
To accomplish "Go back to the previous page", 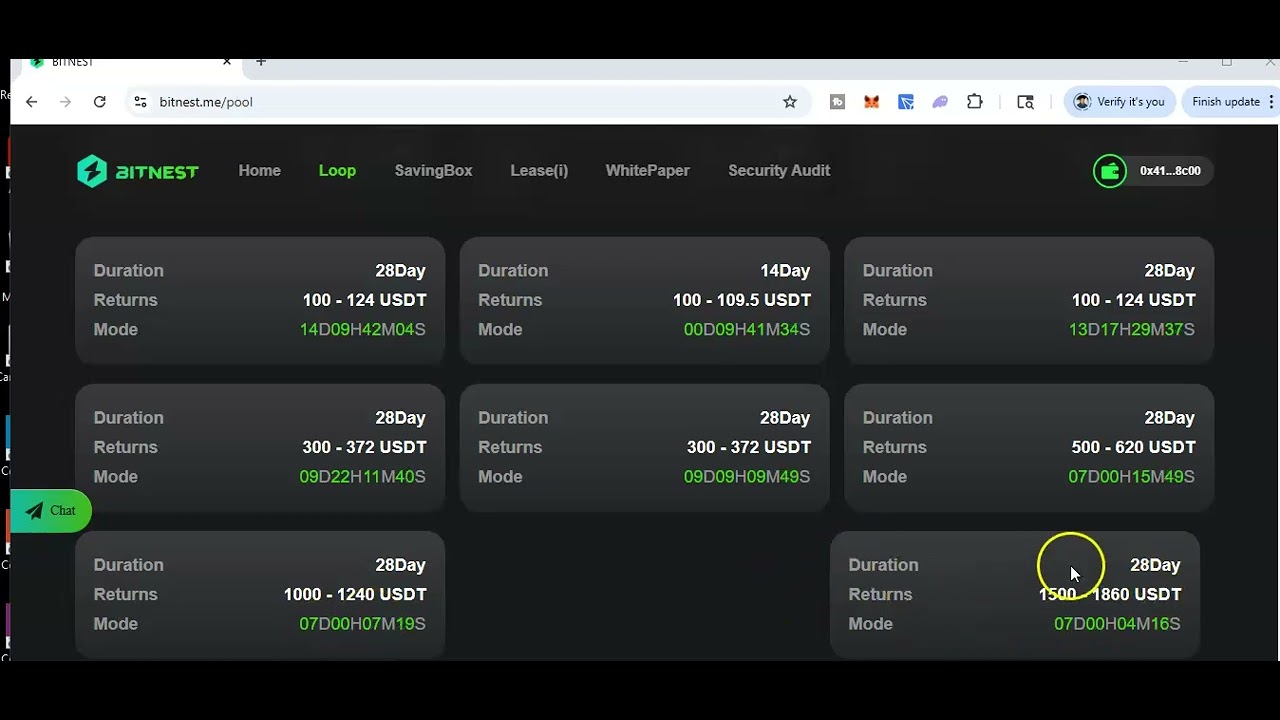I will [x=32, y=102].
